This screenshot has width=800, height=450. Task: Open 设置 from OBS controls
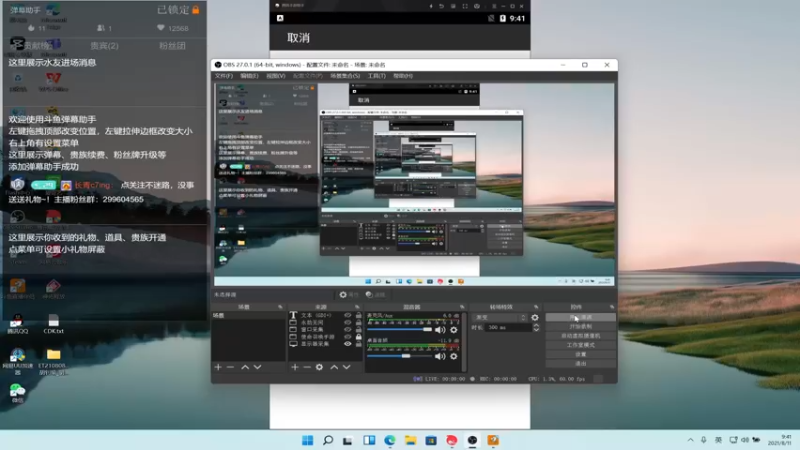pyautogui.click(x=581, y=354)
